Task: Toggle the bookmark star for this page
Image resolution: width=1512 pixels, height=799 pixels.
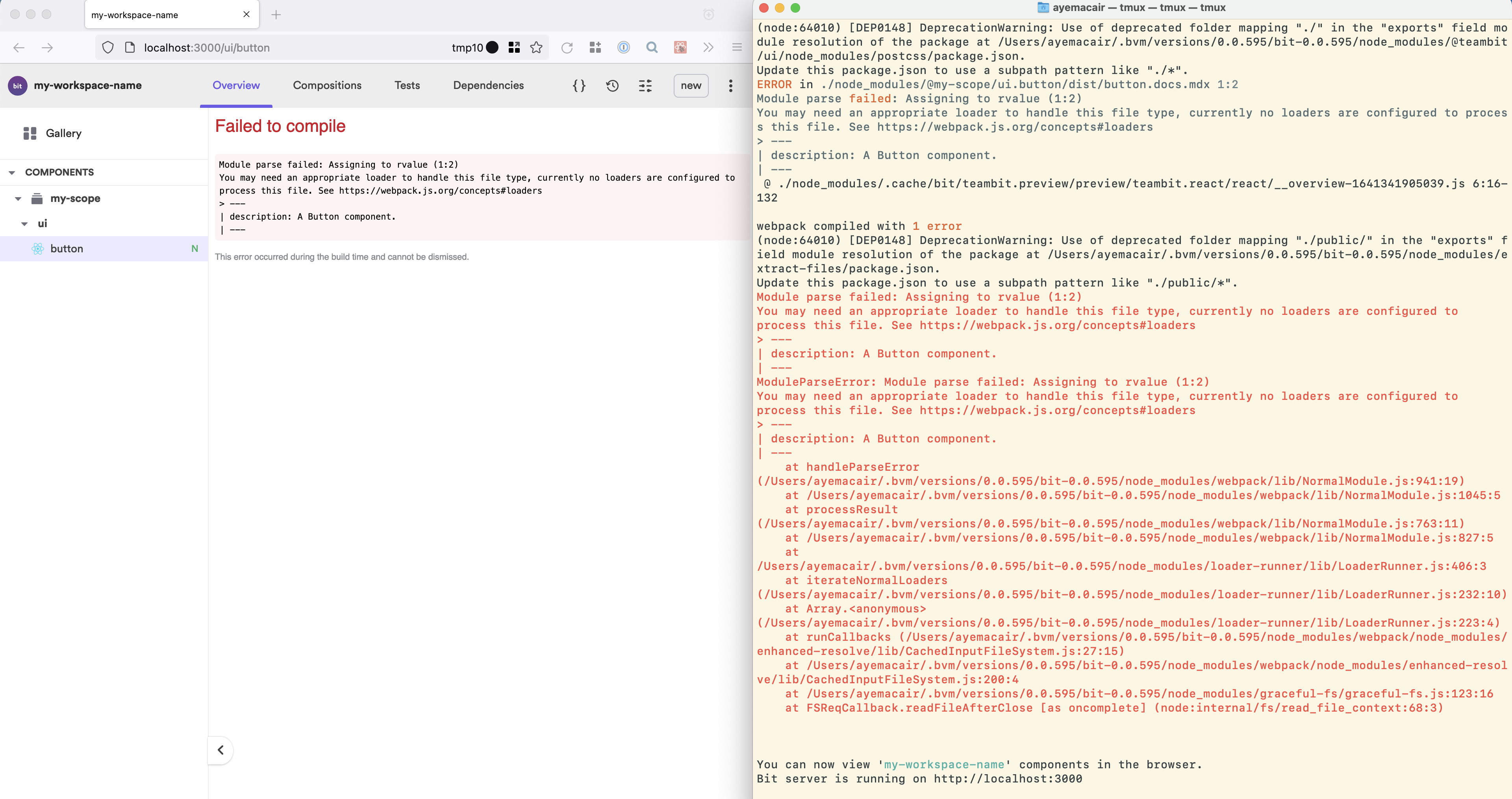Action: pyautogui.click(x=536, y=48)
